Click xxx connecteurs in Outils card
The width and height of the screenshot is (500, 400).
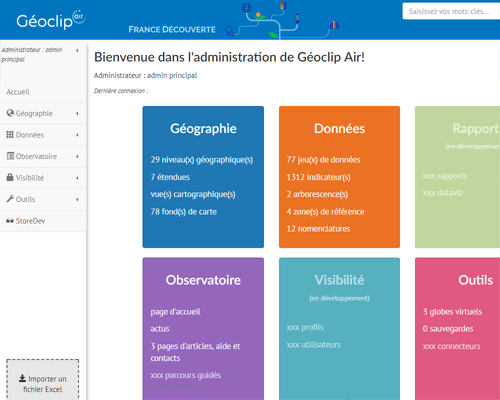point(451,346)
